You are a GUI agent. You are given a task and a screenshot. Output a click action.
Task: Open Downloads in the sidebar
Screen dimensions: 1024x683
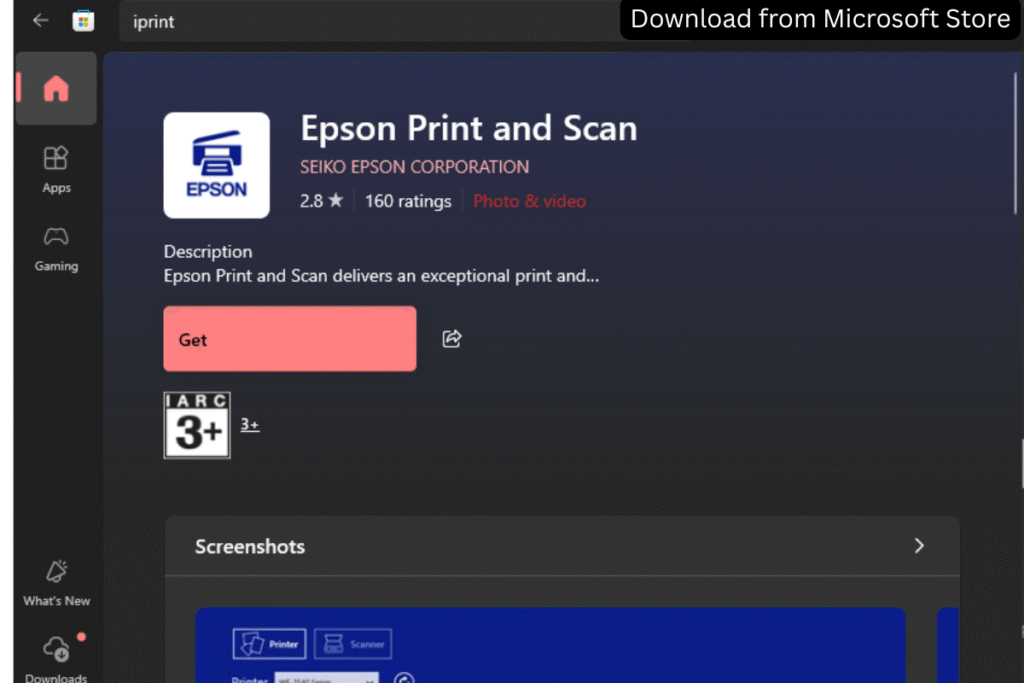[x=56, y=659]
